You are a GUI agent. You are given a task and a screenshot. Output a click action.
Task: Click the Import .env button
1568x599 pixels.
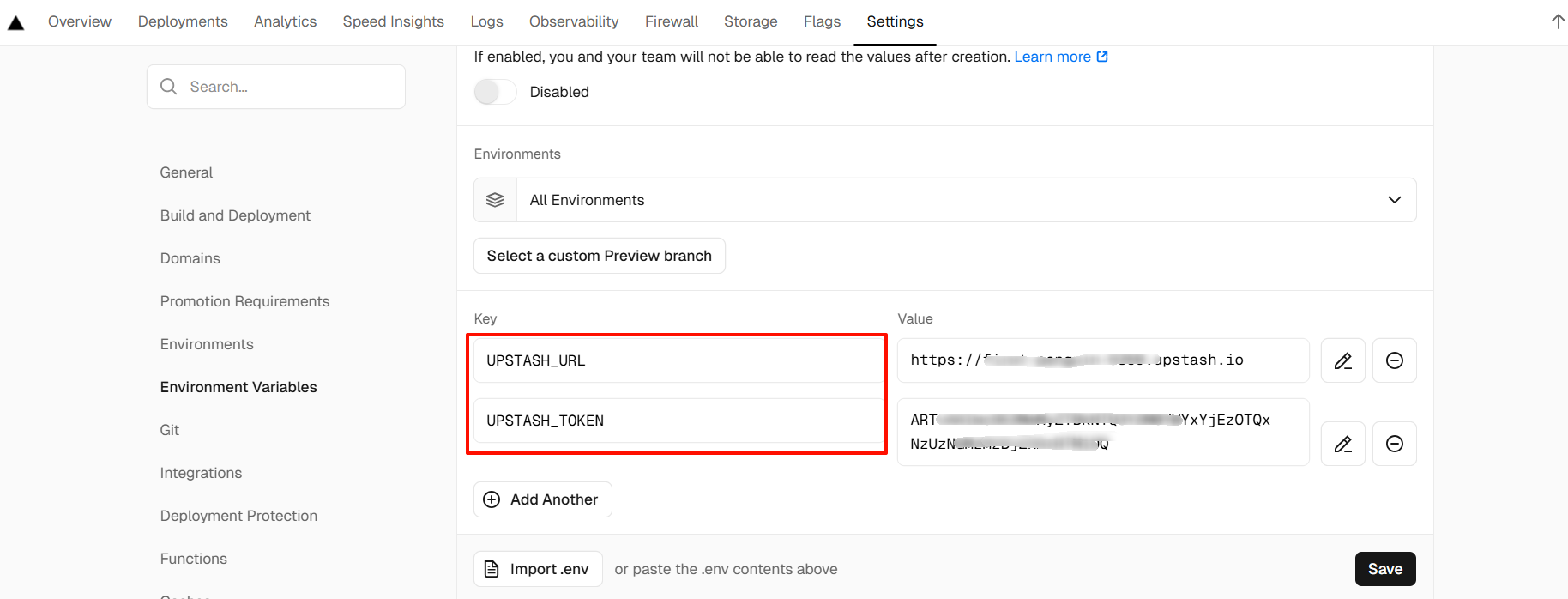pyautogui.click(x=538, y=569)
